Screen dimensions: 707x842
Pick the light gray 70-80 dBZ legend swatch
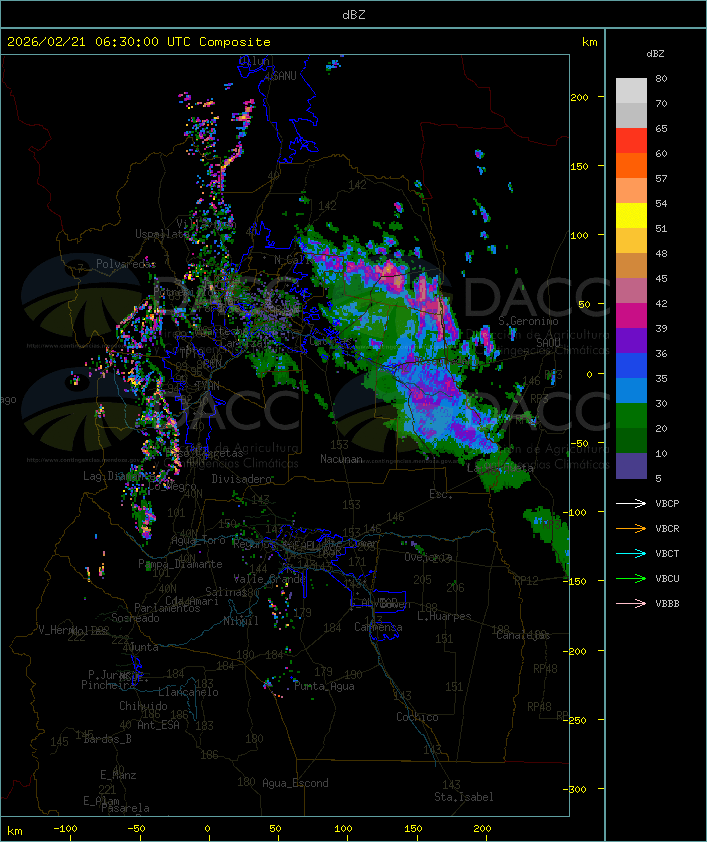[x=631, y=90]
